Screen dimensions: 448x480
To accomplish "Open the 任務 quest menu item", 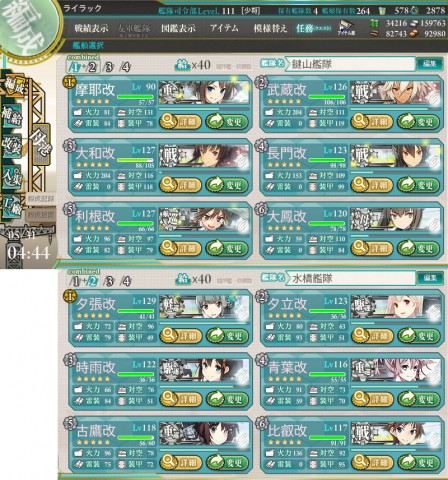I will 313,28.
